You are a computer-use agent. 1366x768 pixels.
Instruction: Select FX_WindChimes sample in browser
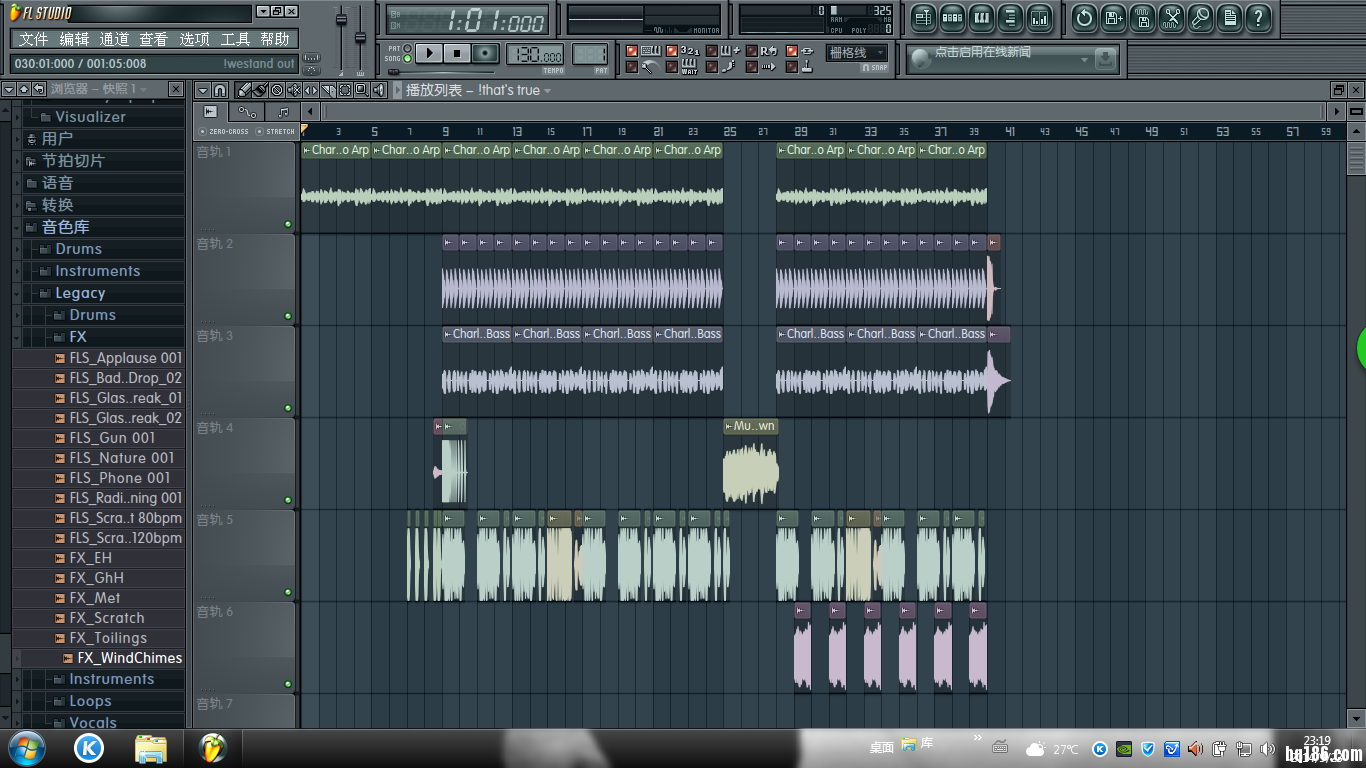[x=129, y=658]
